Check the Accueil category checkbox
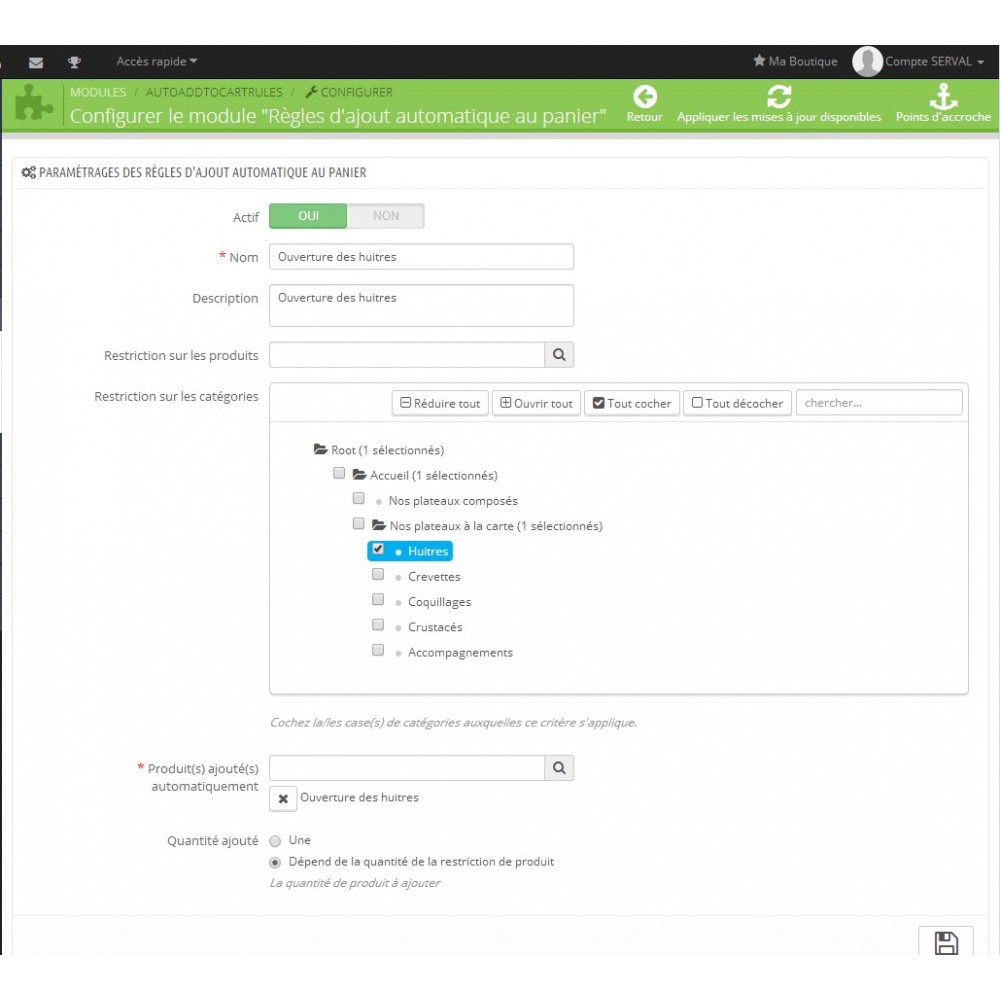Screen dimensions: 1000x1000 click(339, 473)
